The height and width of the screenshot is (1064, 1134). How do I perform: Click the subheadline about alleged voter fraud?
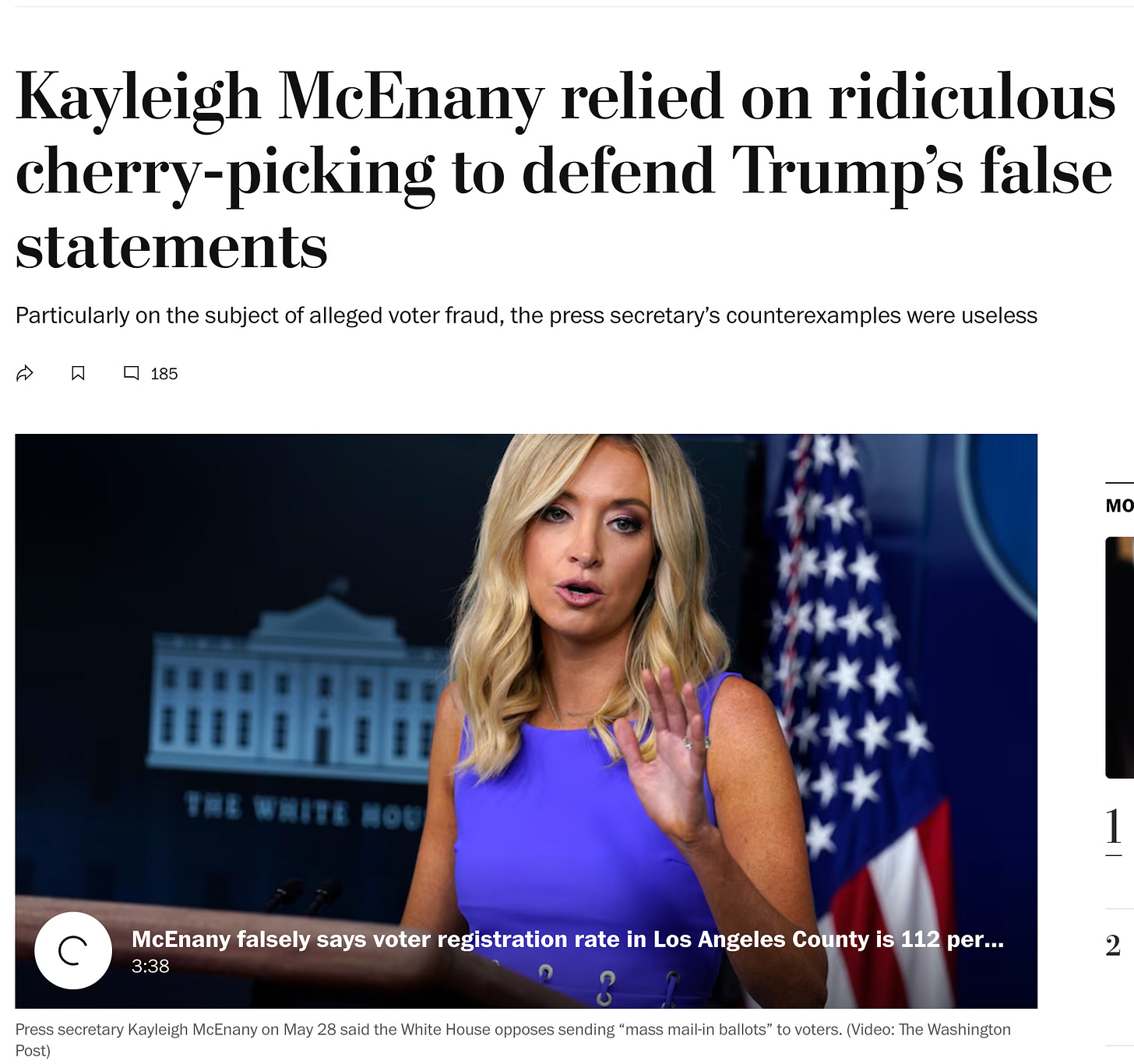coord(526,315)
